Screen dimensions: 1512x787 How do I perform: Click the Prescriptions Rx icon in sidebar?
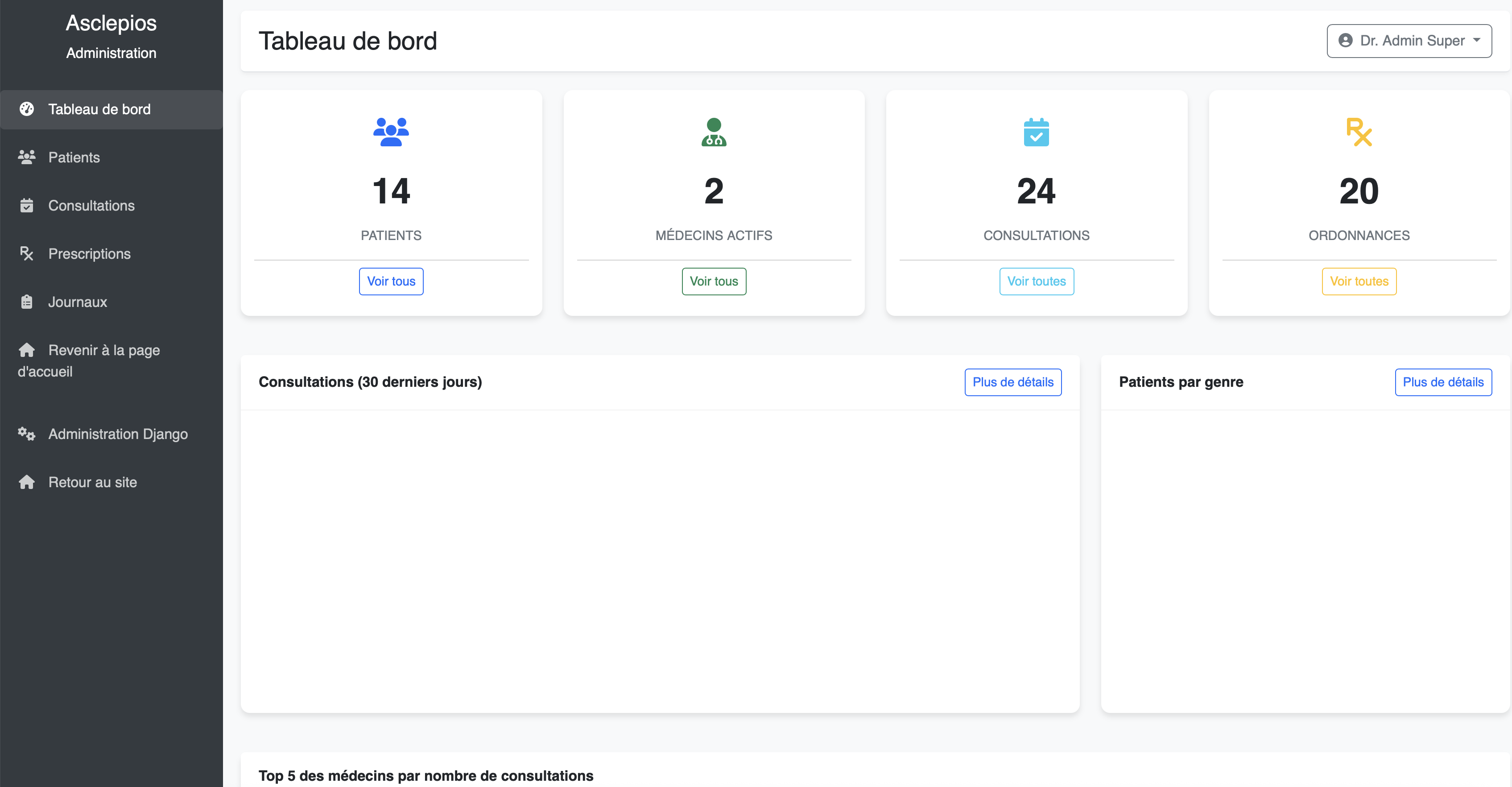(26, 254)
